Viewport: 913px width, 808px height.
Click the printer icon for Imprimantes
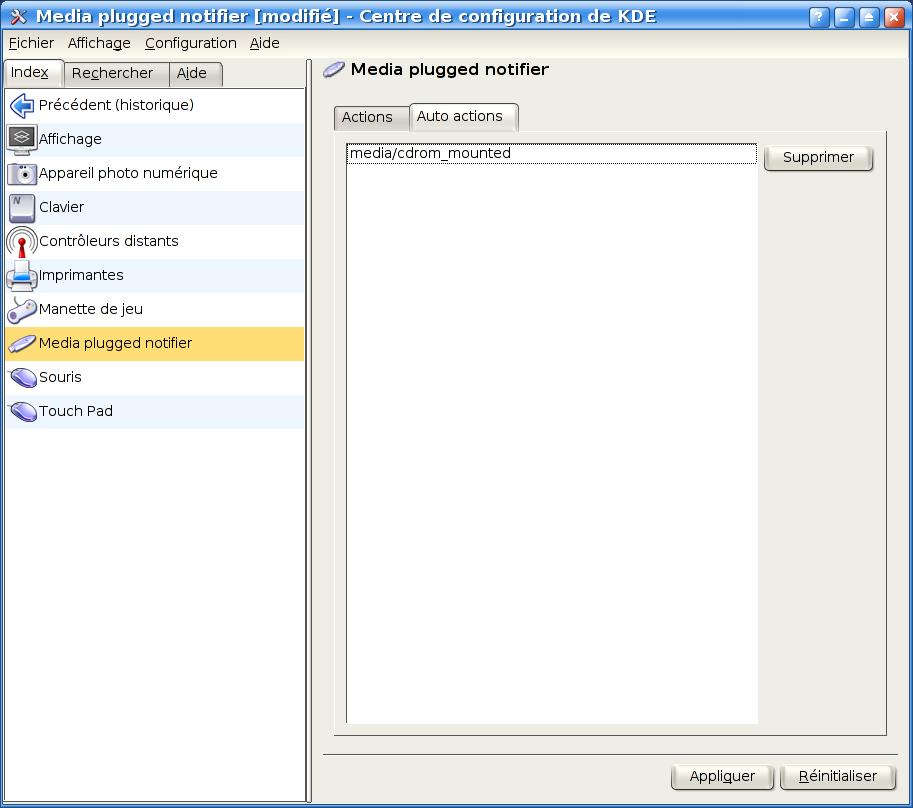click(x=22, y=275)
